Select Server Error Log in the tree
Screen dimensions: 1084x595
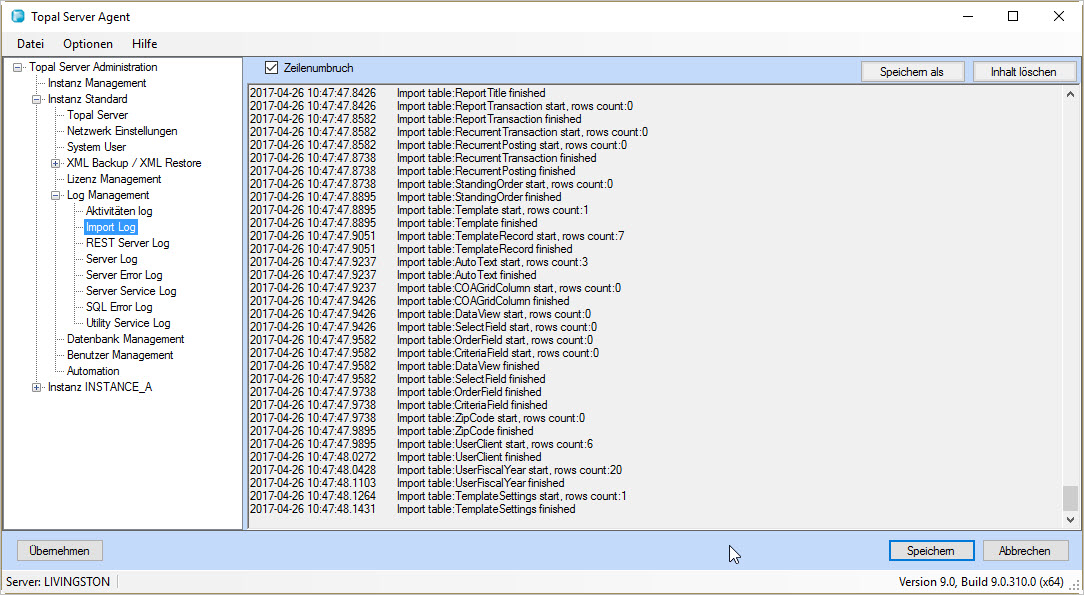124,276
